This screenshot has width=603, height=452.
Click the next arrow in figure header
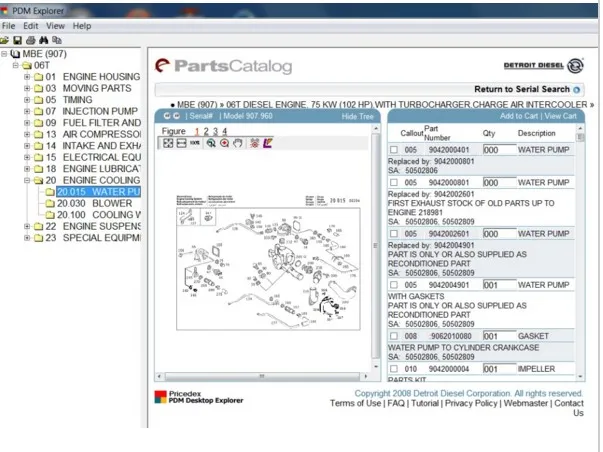coord(177,116)
